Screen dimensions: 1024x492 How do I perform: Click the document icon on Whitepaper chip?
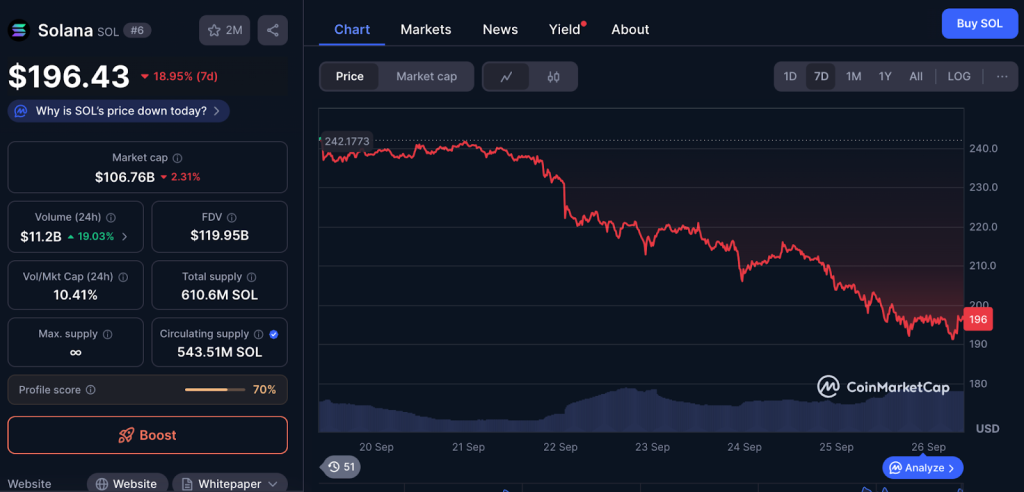click(187, 484)
